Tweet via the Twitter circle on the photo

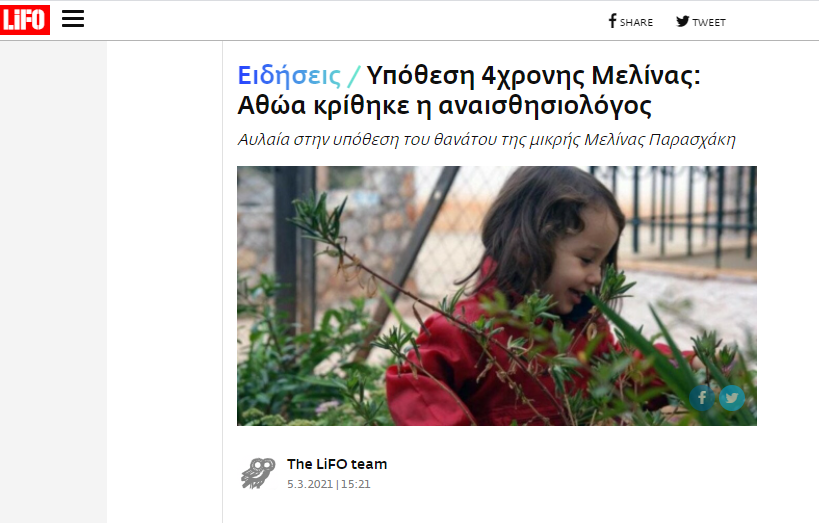[x=732, y=398]
